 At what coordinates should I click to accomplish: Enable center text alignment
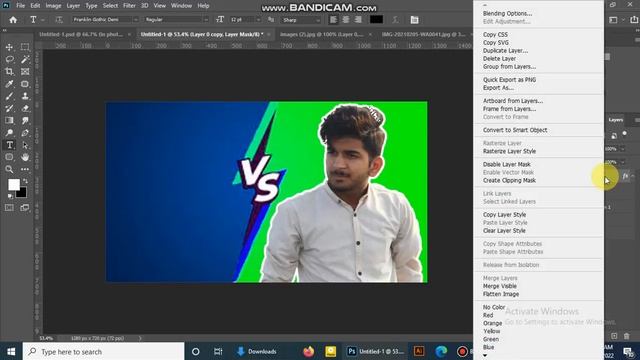point(346,20)
